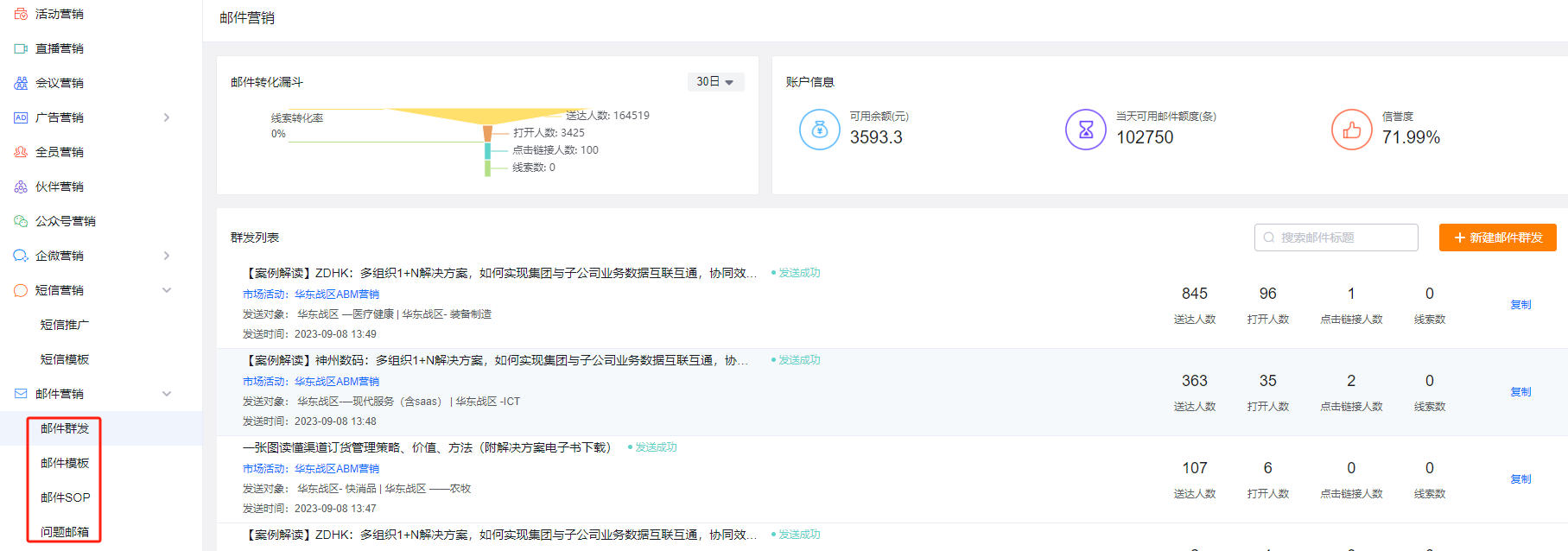Open 华东战区ABM营销 link in 一张图读懂 row
1568x551 pixels.
(x=337, y=469)
